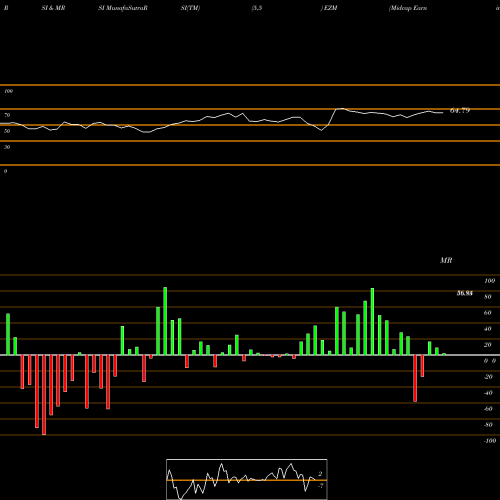This screenshot has height=500, width=500.
Task: Click the value 2 inside the mini chart
Action: 320,474
